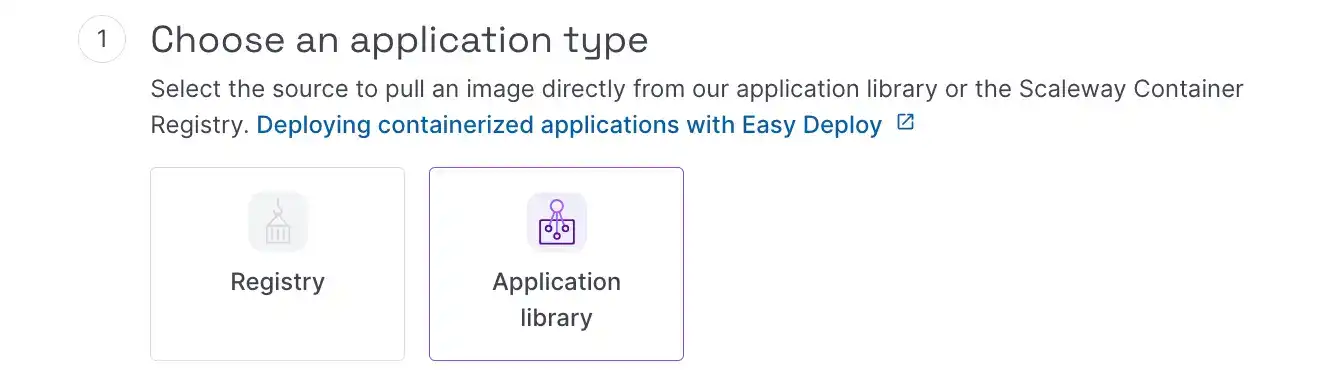The width and height of the screenshot is (1319, 387).
Task: Click Scaleway Container text in the description
Action: click(1131, 89)
